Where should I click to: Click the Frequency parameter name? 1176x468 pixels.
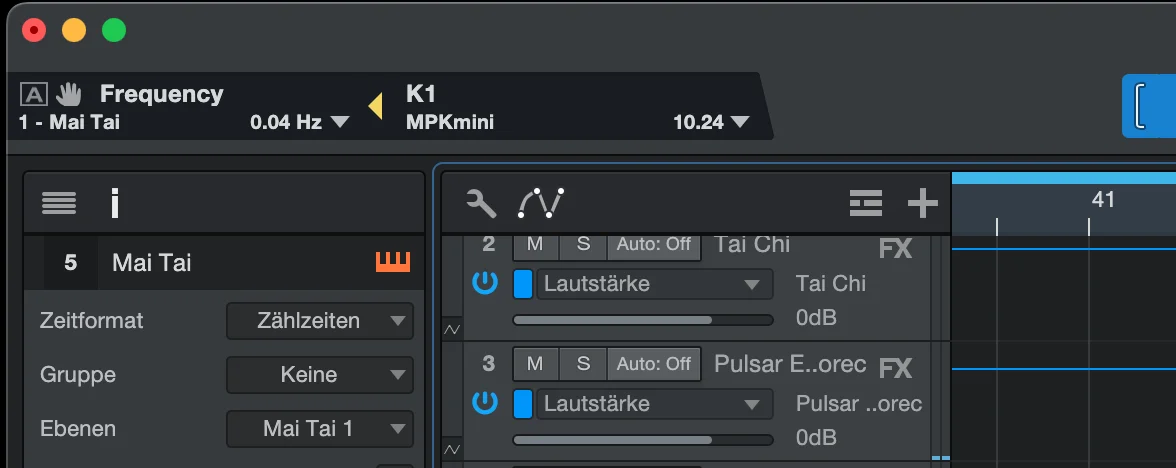[x=161, y=94]
